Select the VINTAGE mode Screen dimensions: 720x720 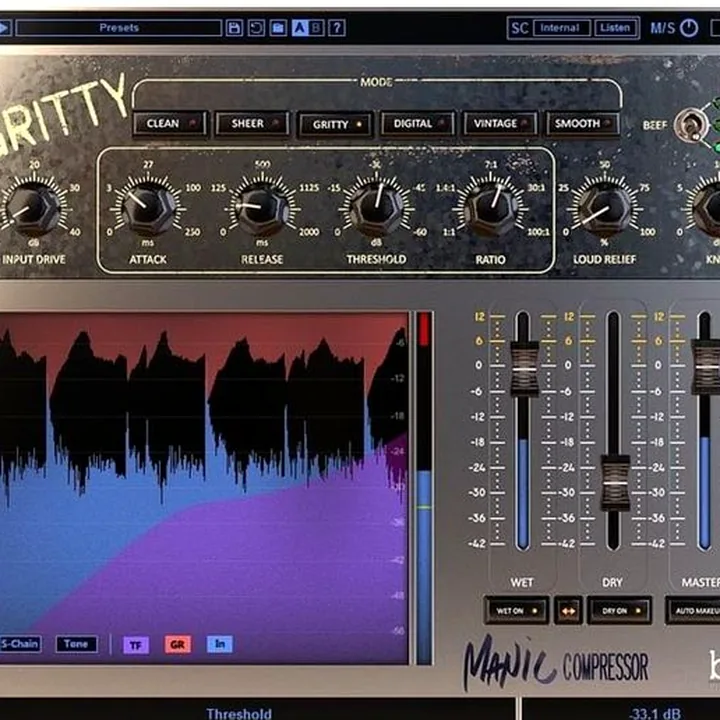click(x=500, y=124)
